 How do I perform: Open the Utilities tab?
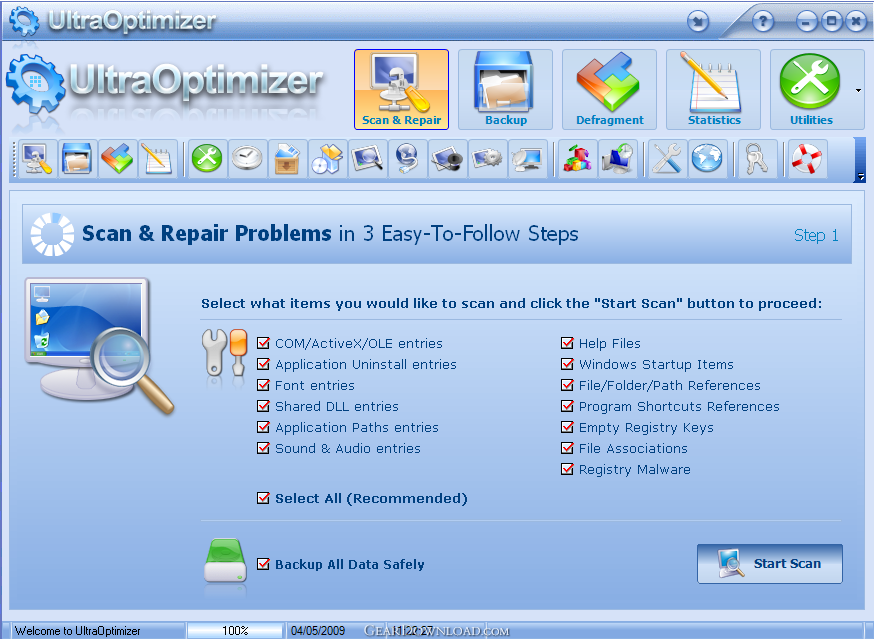pos(811,89)
